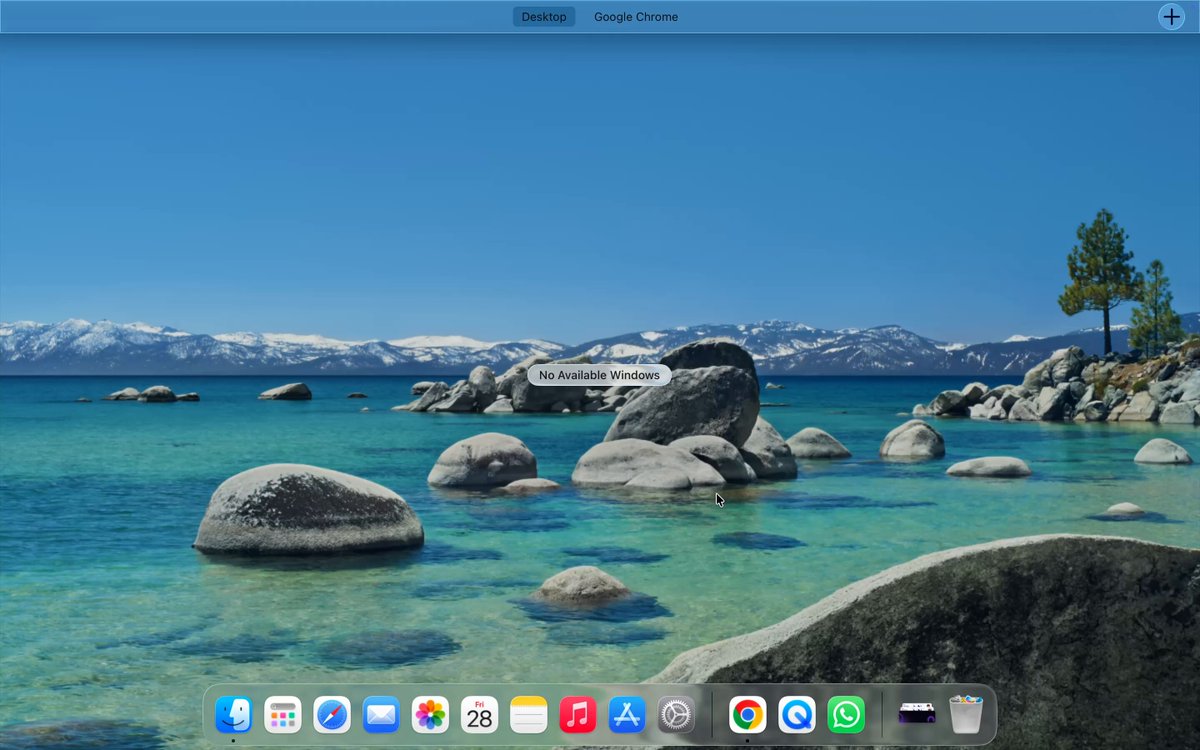Launch QuickTime Player from the Dock
This screenshot has height=750, width=1200.
pyautogui.click(x=797, y=715)
